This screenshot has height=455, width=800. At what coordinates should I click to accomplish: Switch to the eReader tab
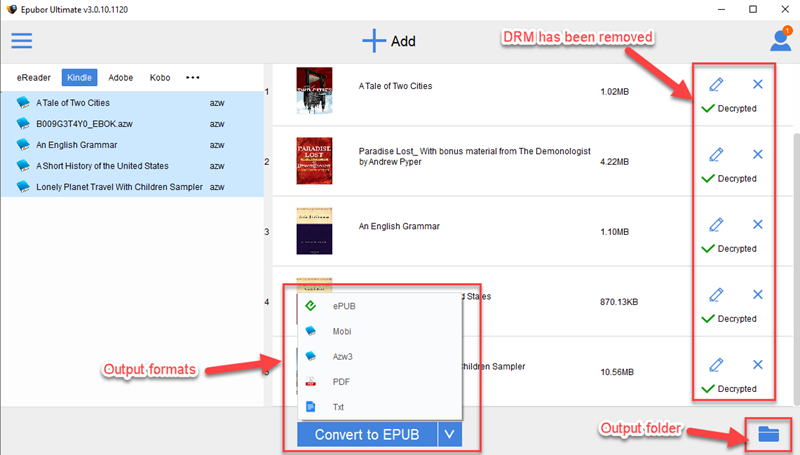coord(34,78)
